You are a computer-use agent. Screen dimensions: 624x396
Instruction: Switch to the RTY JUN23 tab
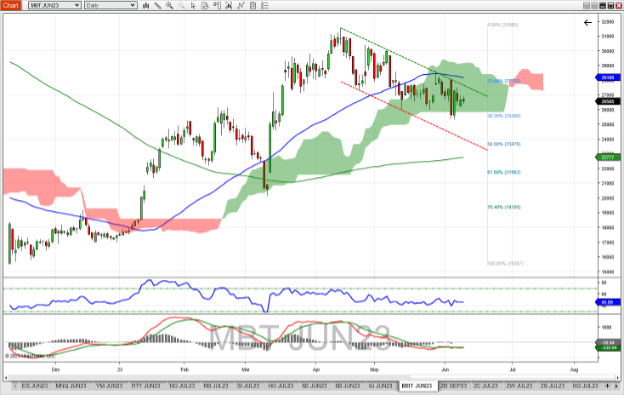click(x=146, y=386)
